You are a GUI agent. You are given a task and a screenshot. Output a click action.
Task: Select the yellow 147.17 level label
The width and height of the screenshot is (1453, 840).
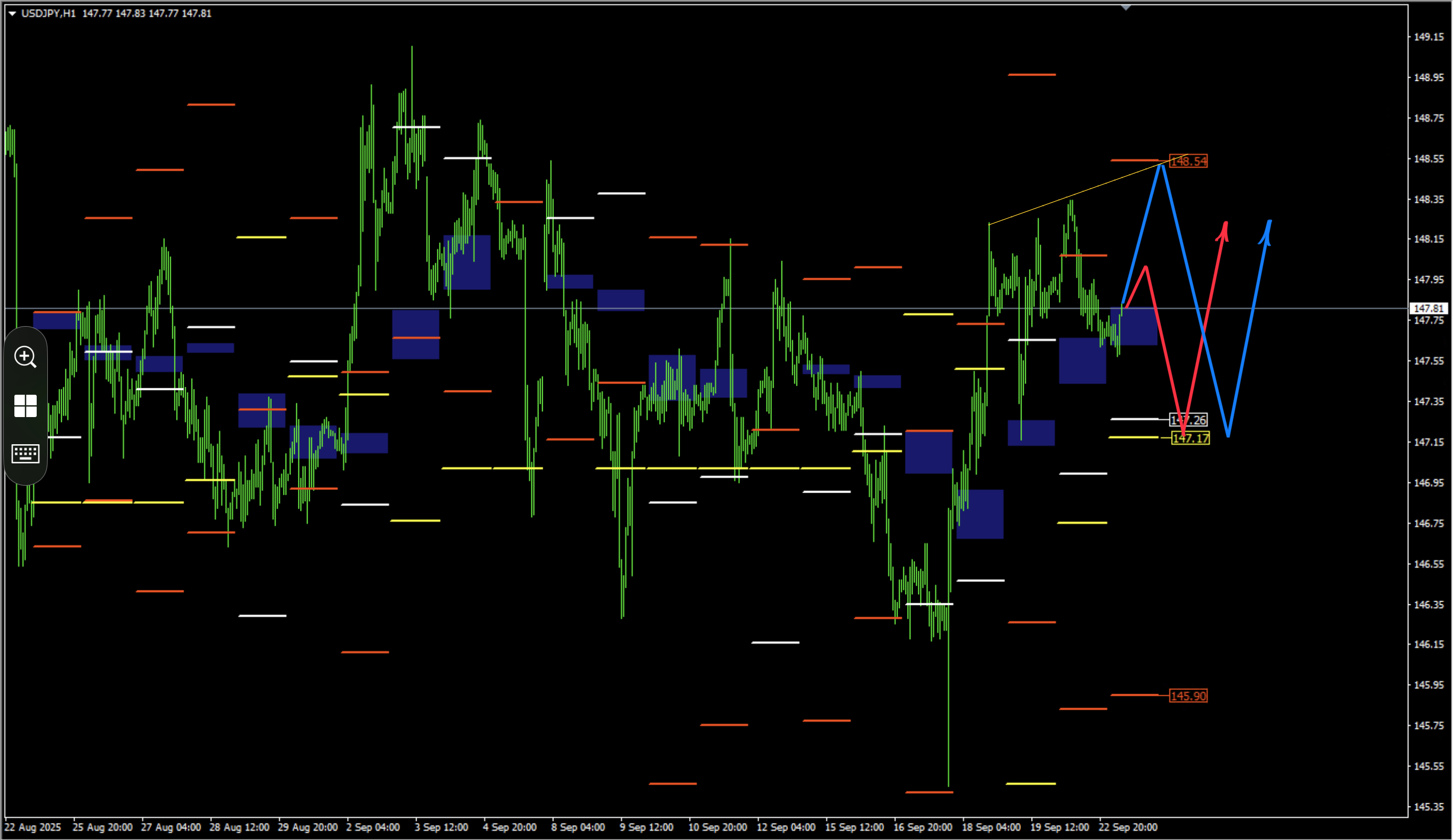[1190, 438]
